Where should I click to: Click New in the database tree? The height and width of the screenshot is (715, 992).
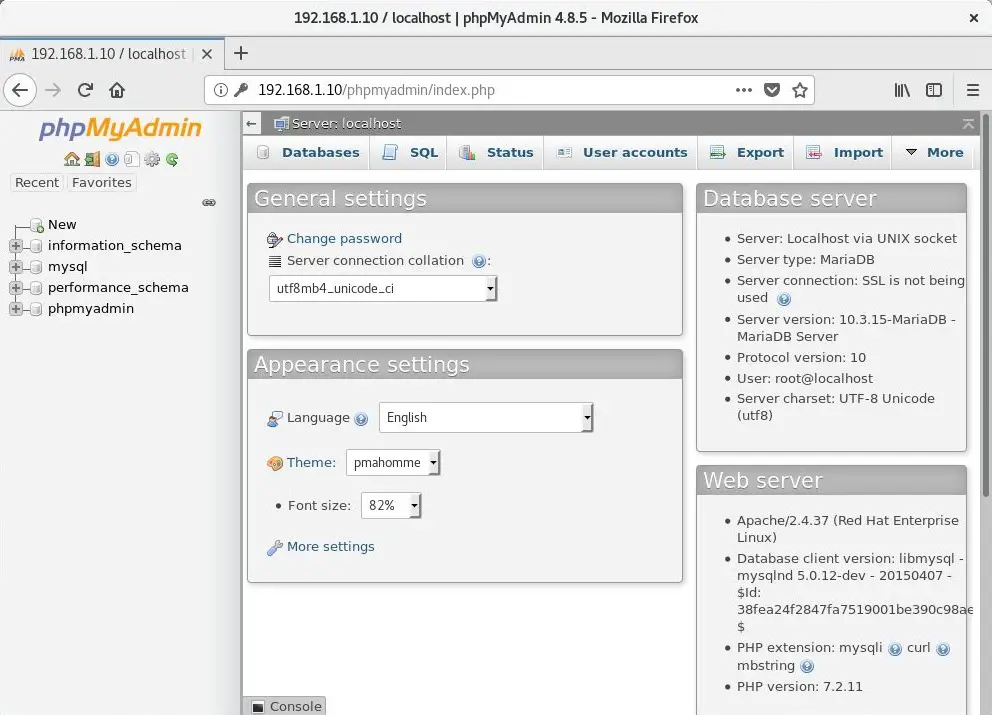coord(62,225)
